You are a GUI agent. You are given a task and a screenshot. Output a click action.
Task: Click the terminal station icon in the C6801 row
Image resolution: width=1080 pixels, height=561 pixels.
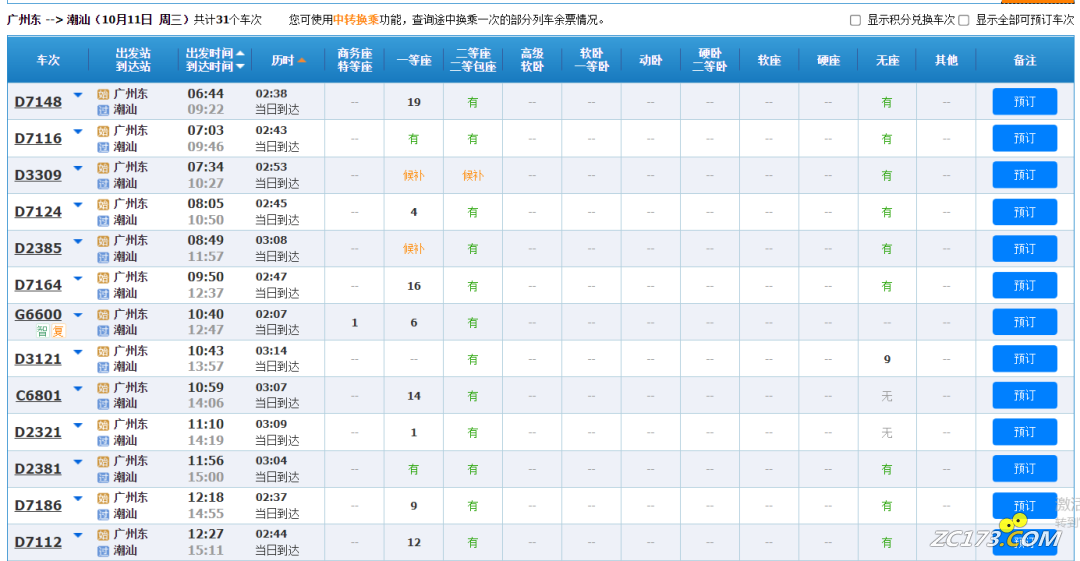point(103,404)
